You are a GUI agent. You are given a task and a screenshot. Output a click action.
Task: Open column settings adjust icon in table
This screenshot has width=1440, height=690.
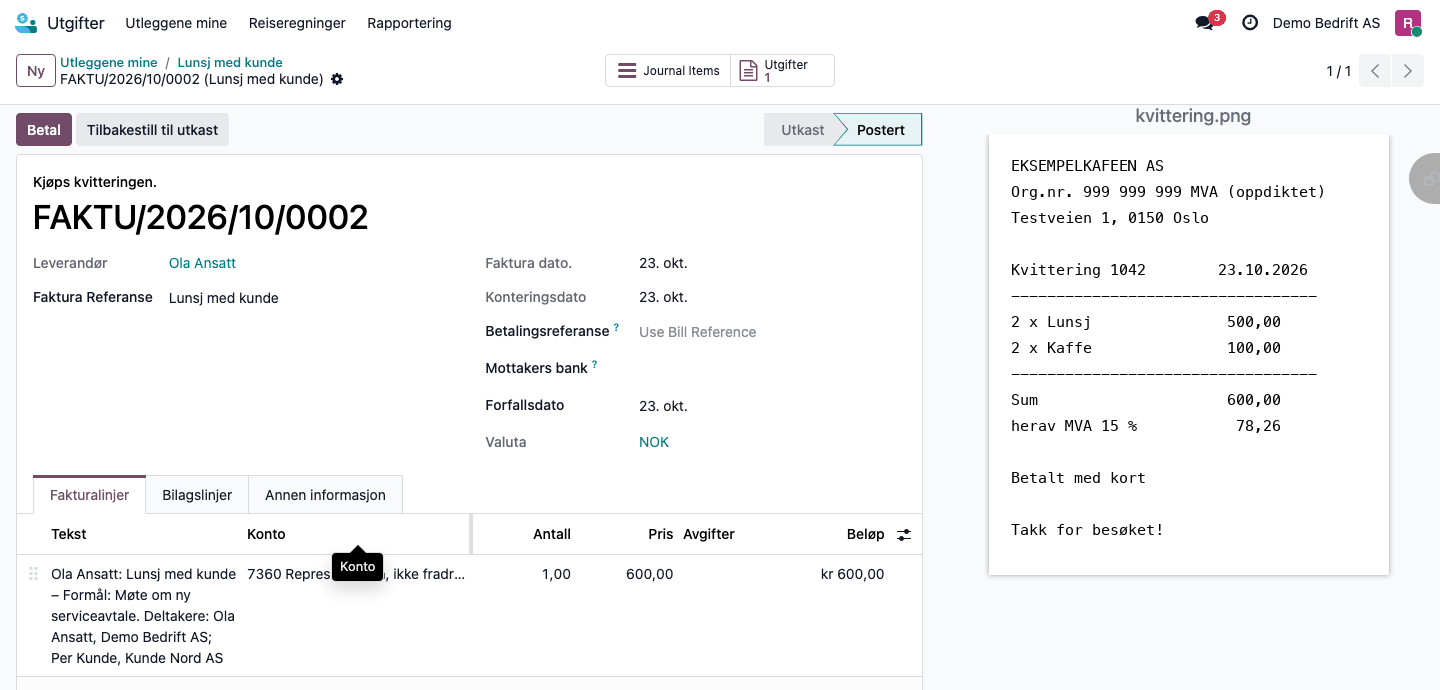(x=904, y=535)
